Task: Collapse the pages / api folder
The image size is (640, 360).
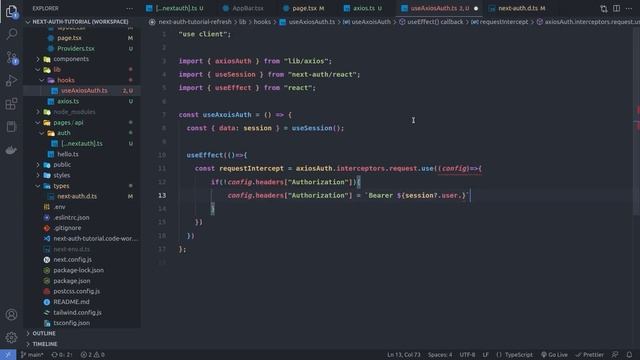Action: (82, 122)
